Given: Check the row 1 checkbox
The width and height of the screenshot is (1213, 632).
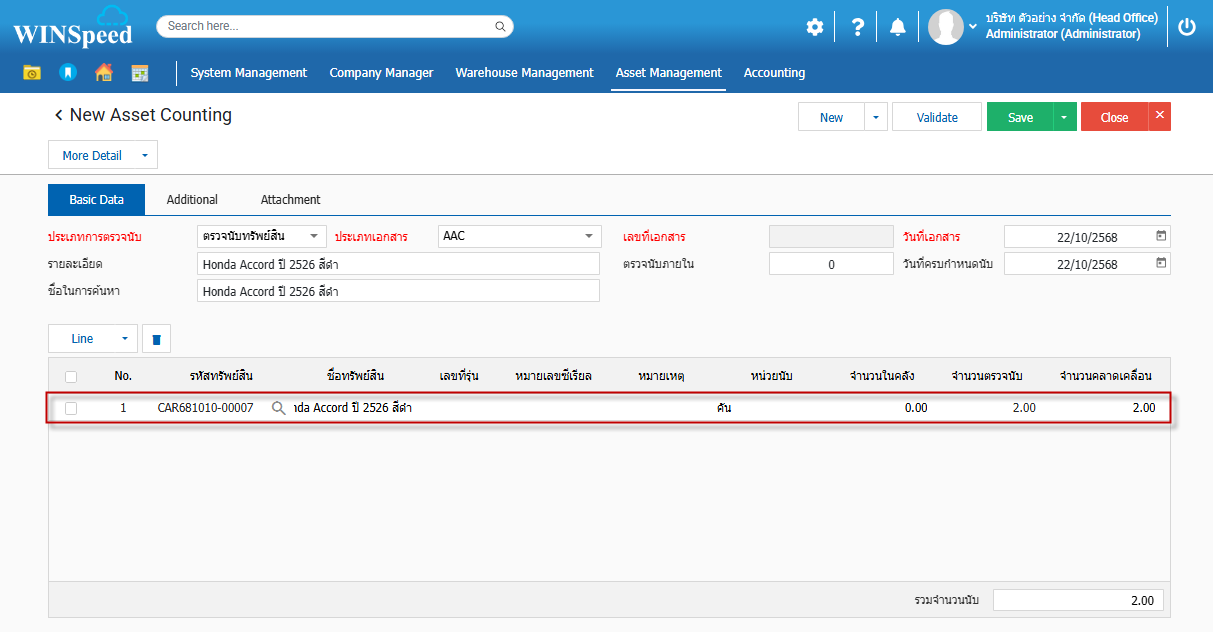Looking at the screenshot, I should point(71,408).
